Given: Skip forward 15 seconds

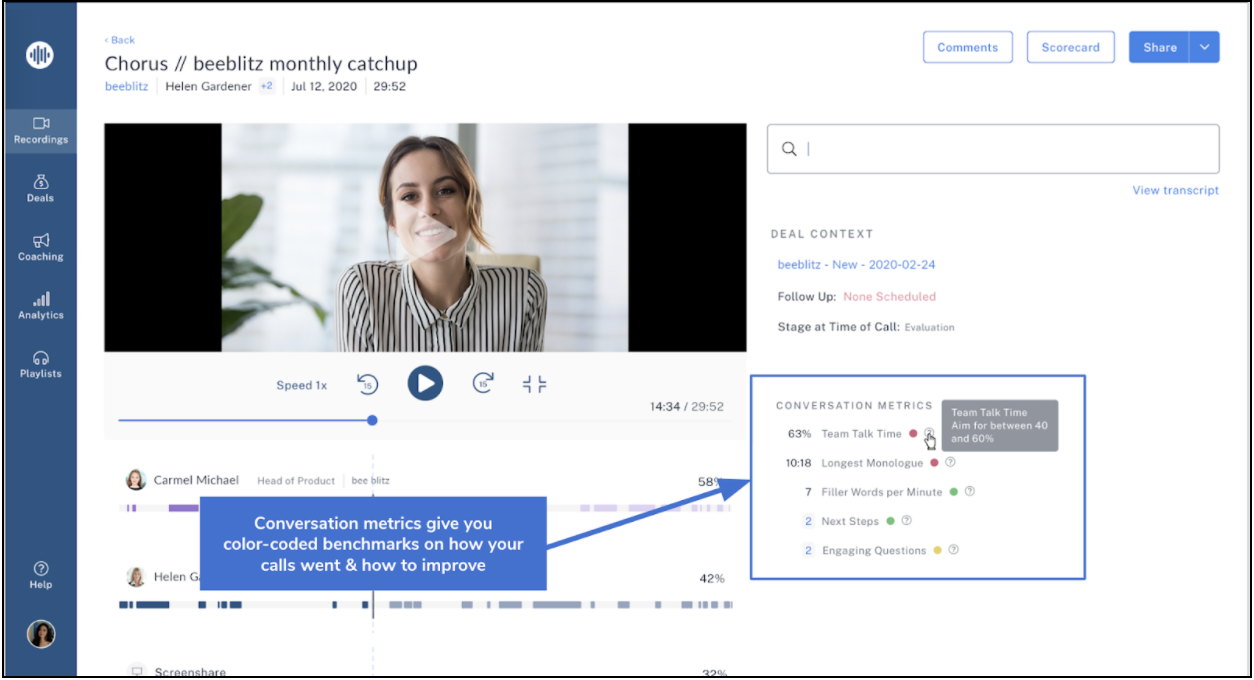Looking at the screenshot, I should pyautogui.click(x=483, y=384).
